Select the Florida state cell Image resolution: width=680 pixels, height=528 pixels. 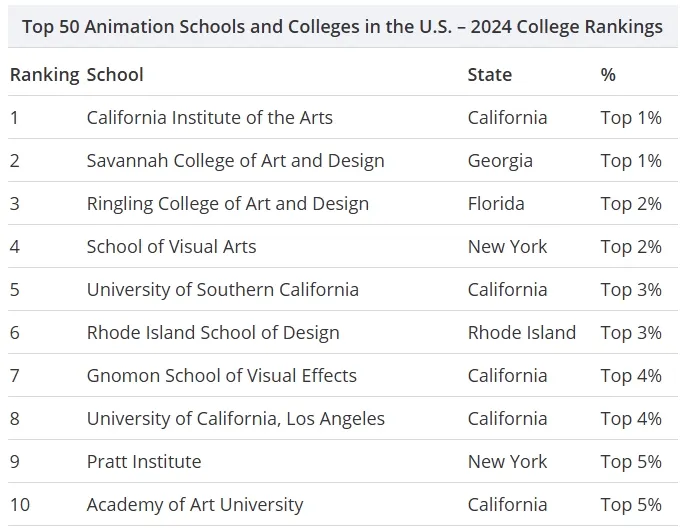point(496,204)
